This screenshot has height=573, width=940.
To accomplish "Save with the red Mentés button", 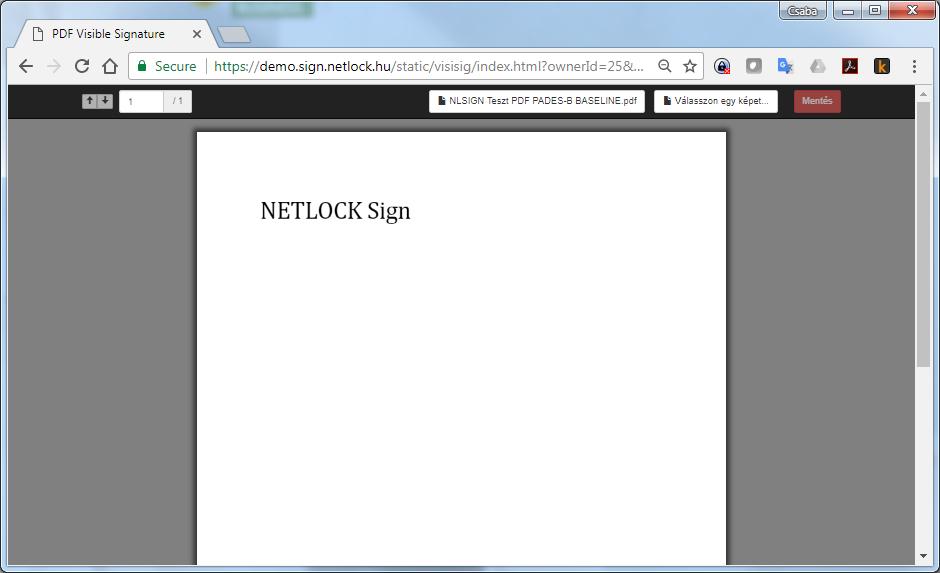I will click(x=817, y=101).
